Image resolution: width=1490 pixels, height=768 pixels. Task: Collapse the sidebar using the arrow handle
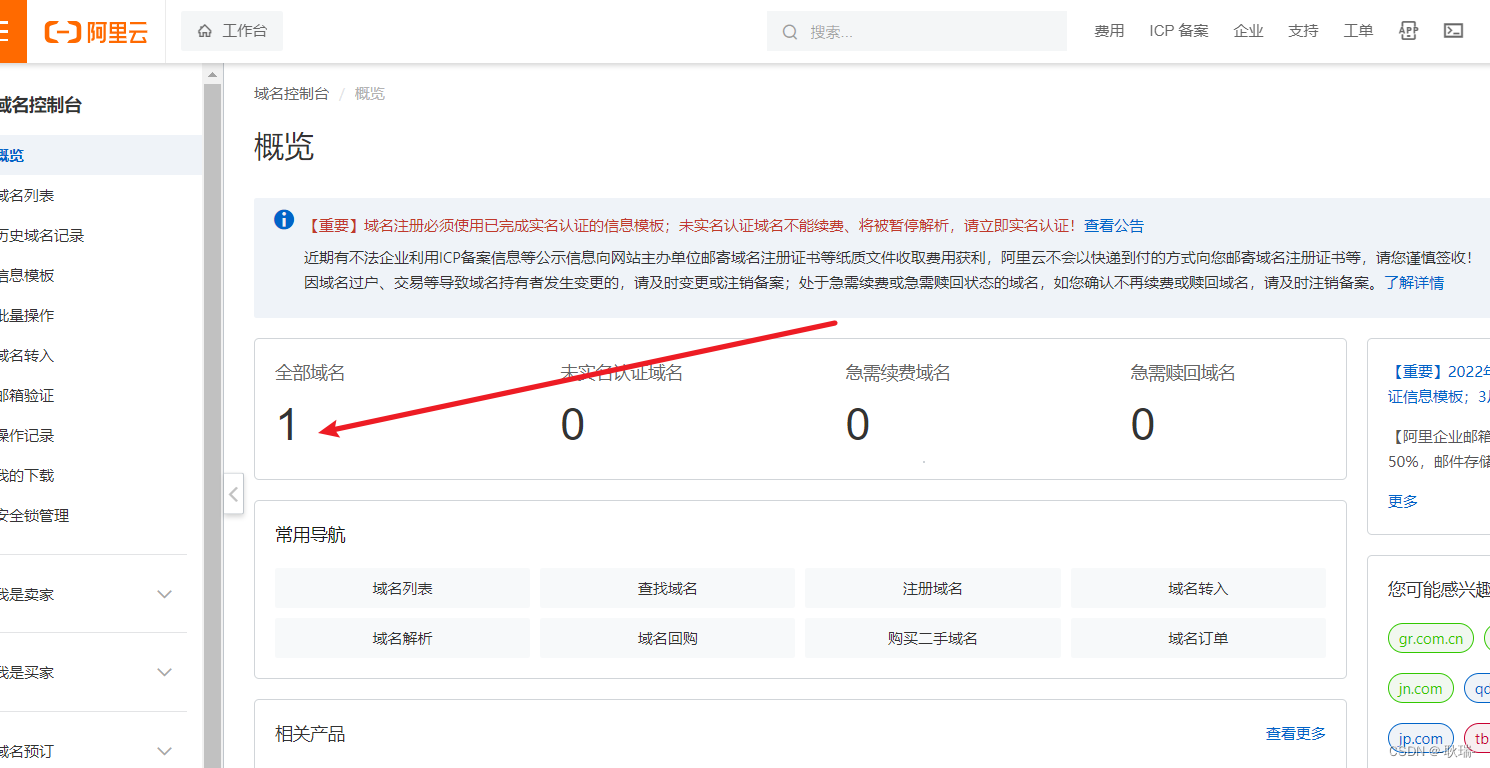coord(233,493)
